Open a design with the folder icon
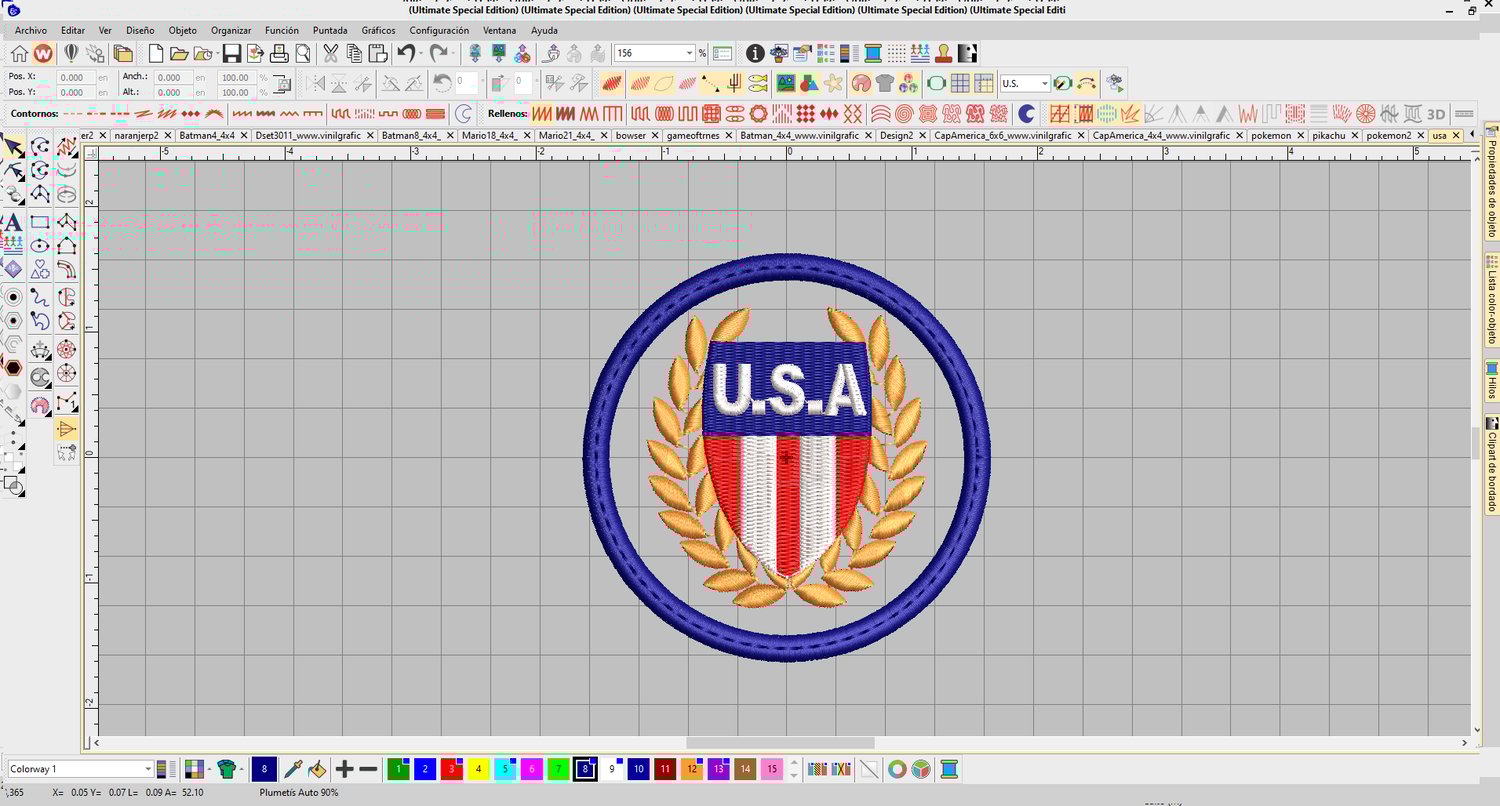The image size is (1500, 806). 179,54
